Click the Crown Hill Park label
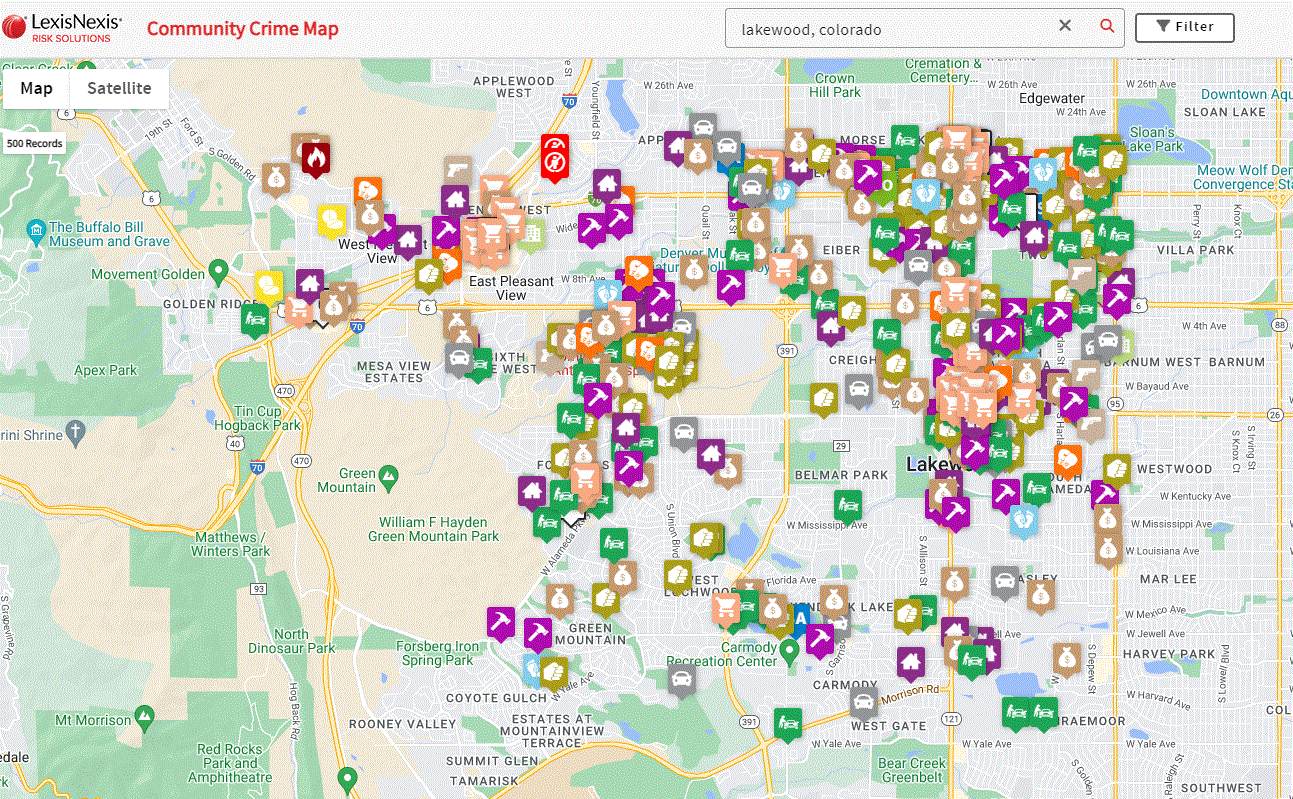The image size is (1293, 799). [x=835, y=85]
